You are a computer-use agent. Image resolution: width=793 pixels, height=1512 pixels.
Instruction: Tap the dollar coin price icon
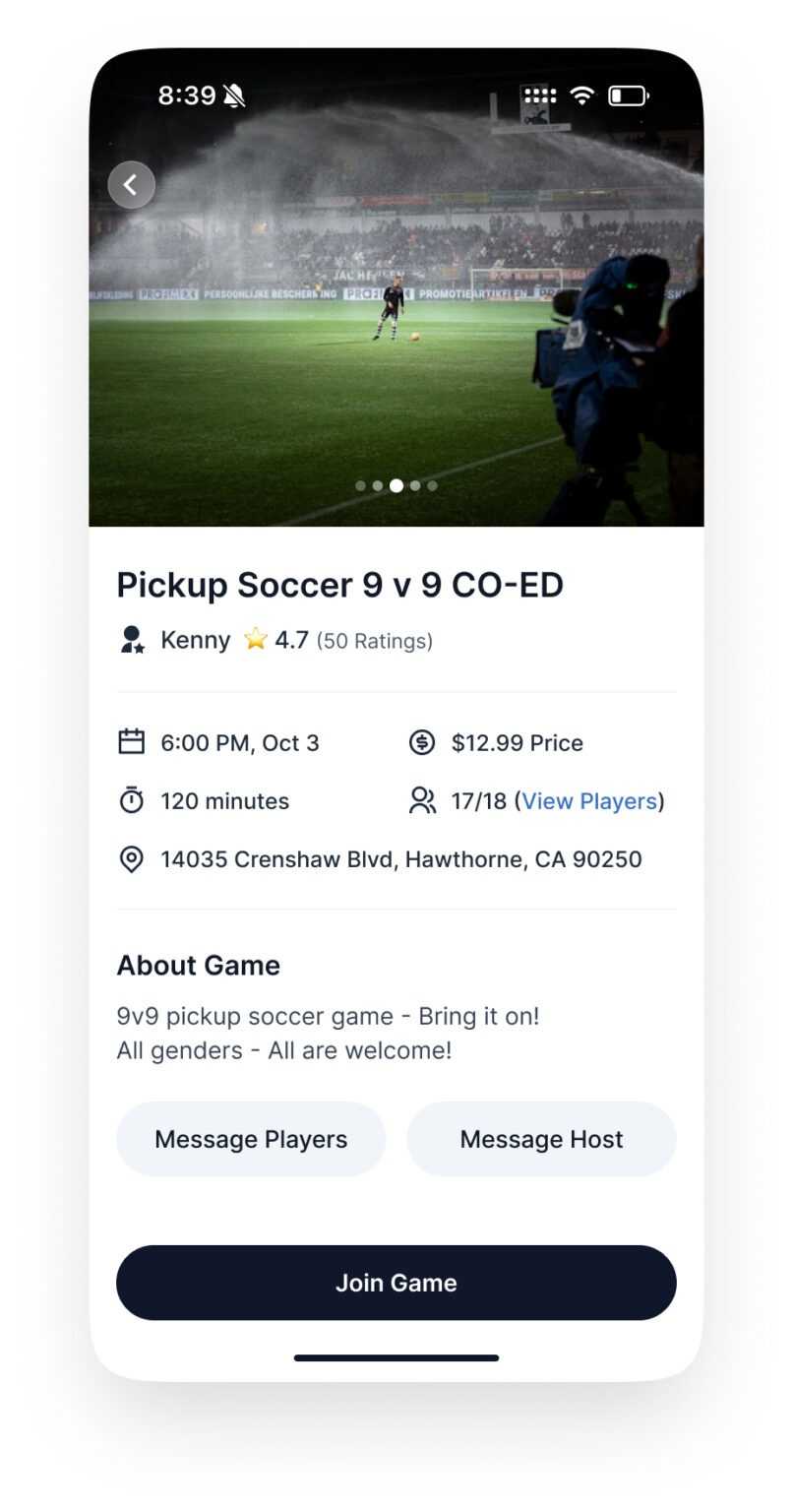(x=422, y=742)
